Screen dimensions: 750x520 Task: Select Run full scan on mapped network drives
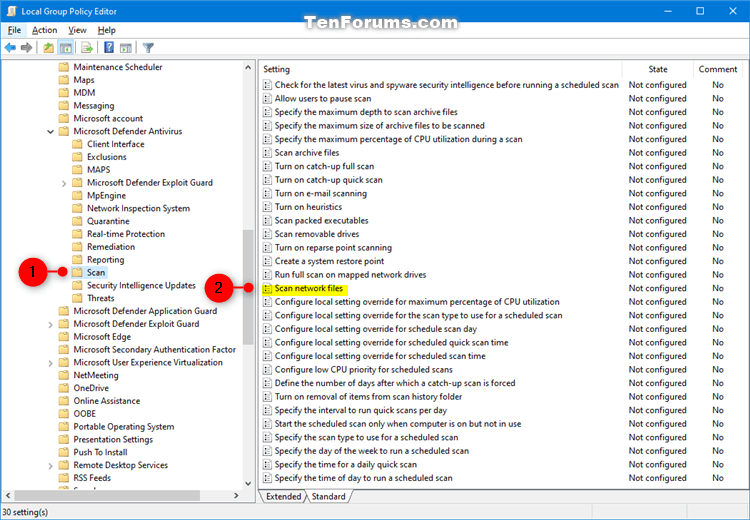coord(350,275)
